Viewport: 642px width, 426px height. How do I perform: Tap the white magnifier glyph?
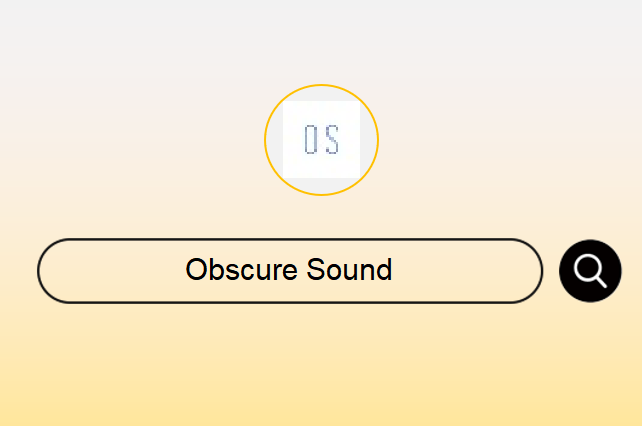(x=590, y=271)
